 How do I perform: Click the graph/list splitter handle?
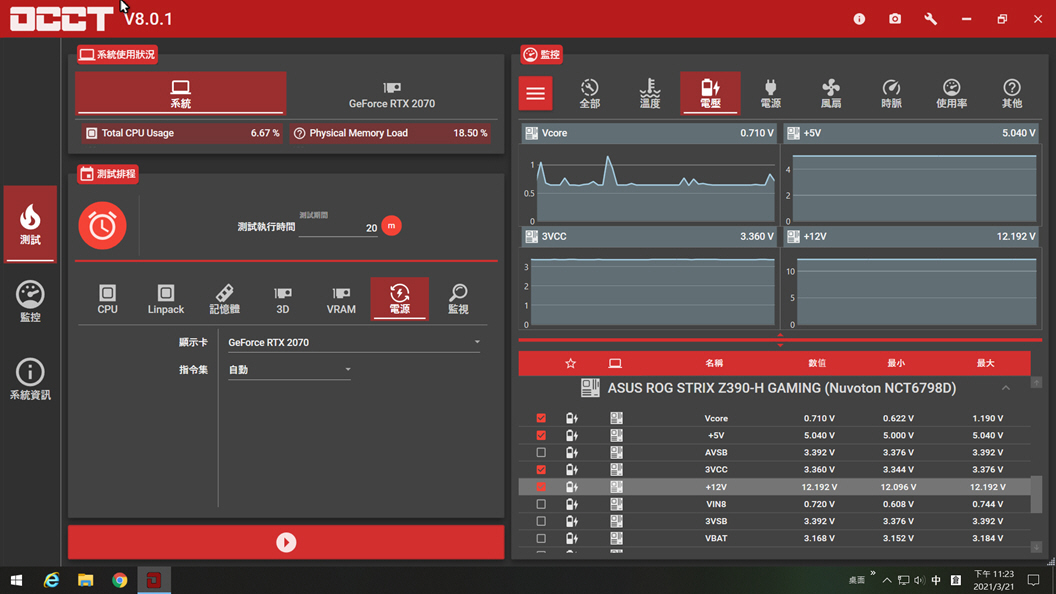point(780,339)
